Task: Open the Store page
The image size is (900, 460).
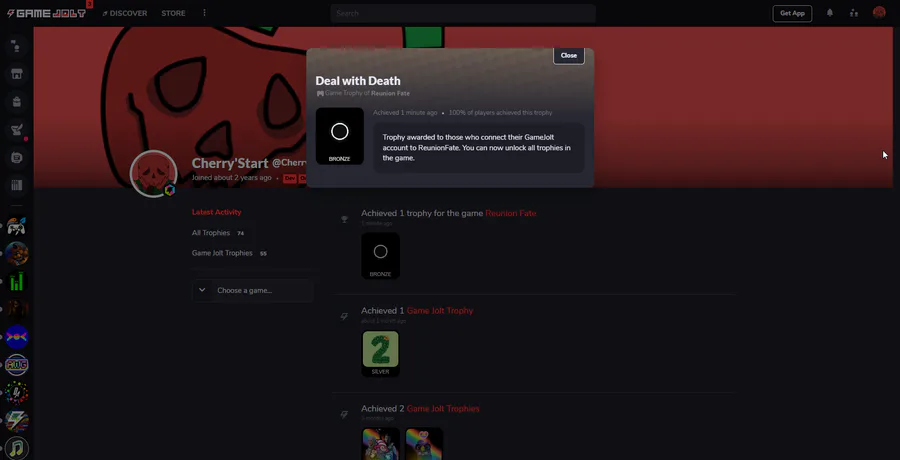Action: point(173,13)
